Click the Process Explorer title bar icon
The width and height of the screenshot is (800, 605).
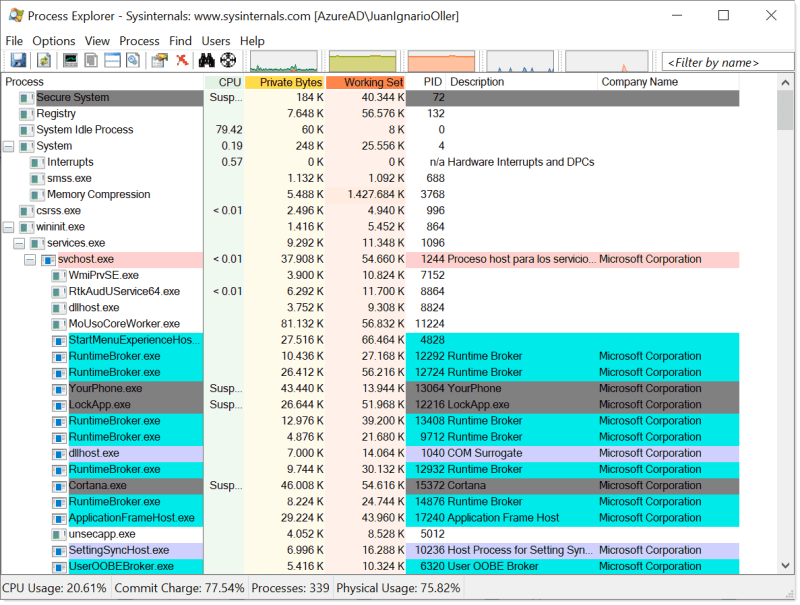(x=16, y=15)
